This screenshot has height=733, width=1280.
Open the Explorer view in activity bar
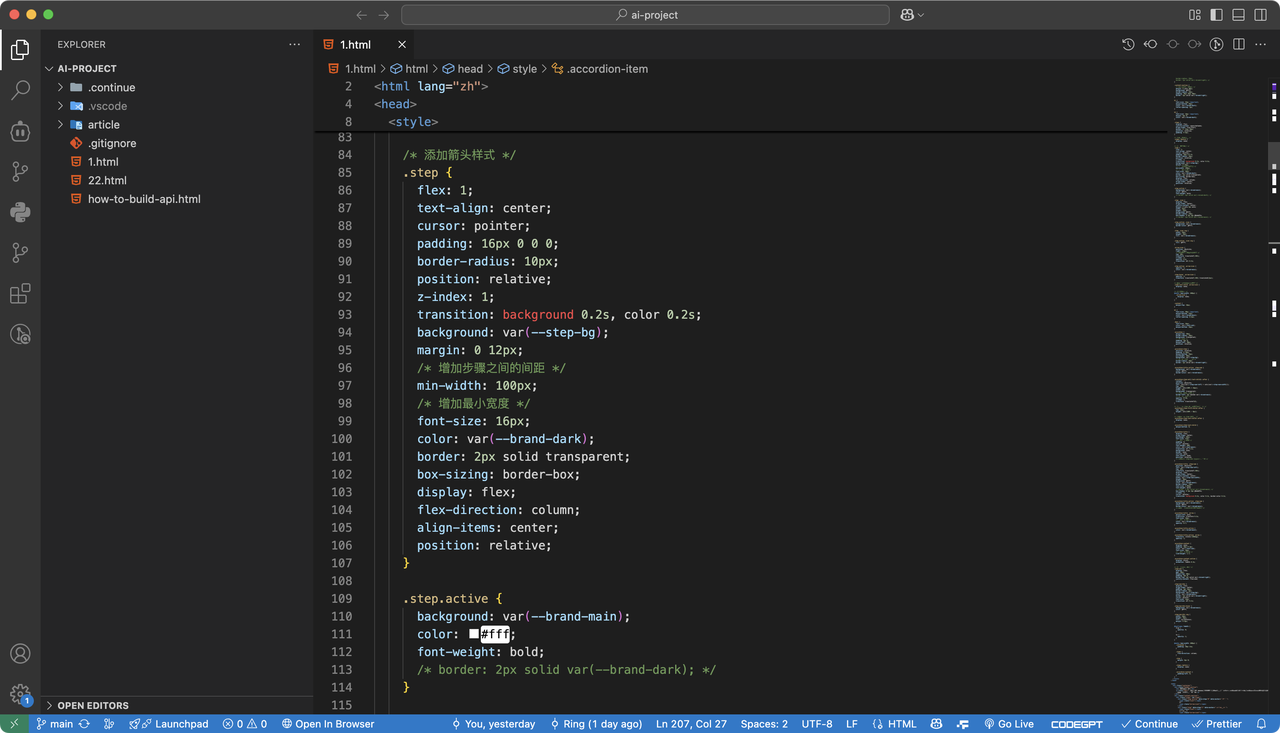coord(20,49)
